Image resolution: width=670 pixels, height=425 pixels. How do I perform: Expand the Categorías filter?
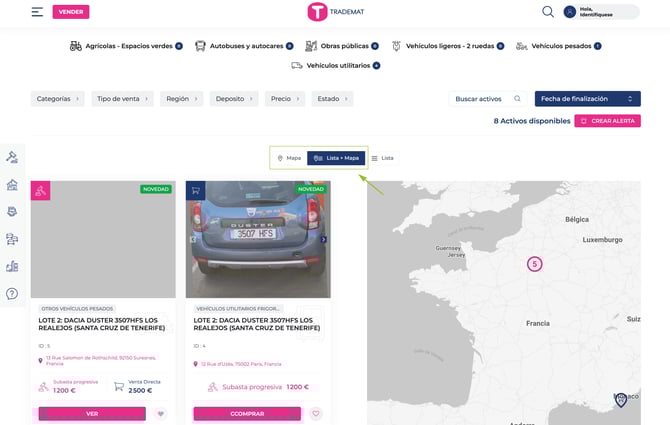58,99
